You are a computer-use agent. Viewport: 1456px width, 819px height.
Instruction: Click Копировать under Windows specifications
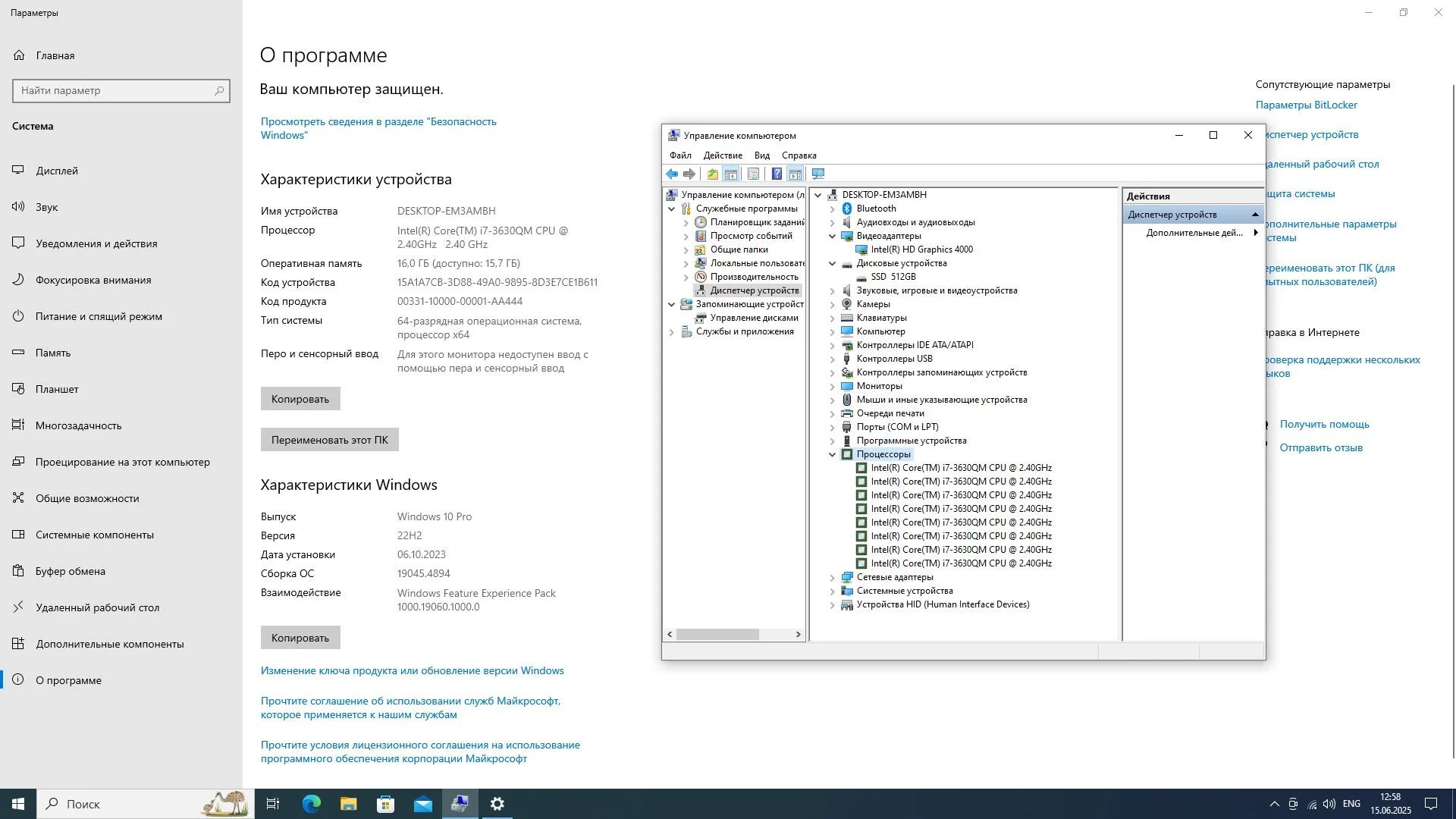coord(300,638)
